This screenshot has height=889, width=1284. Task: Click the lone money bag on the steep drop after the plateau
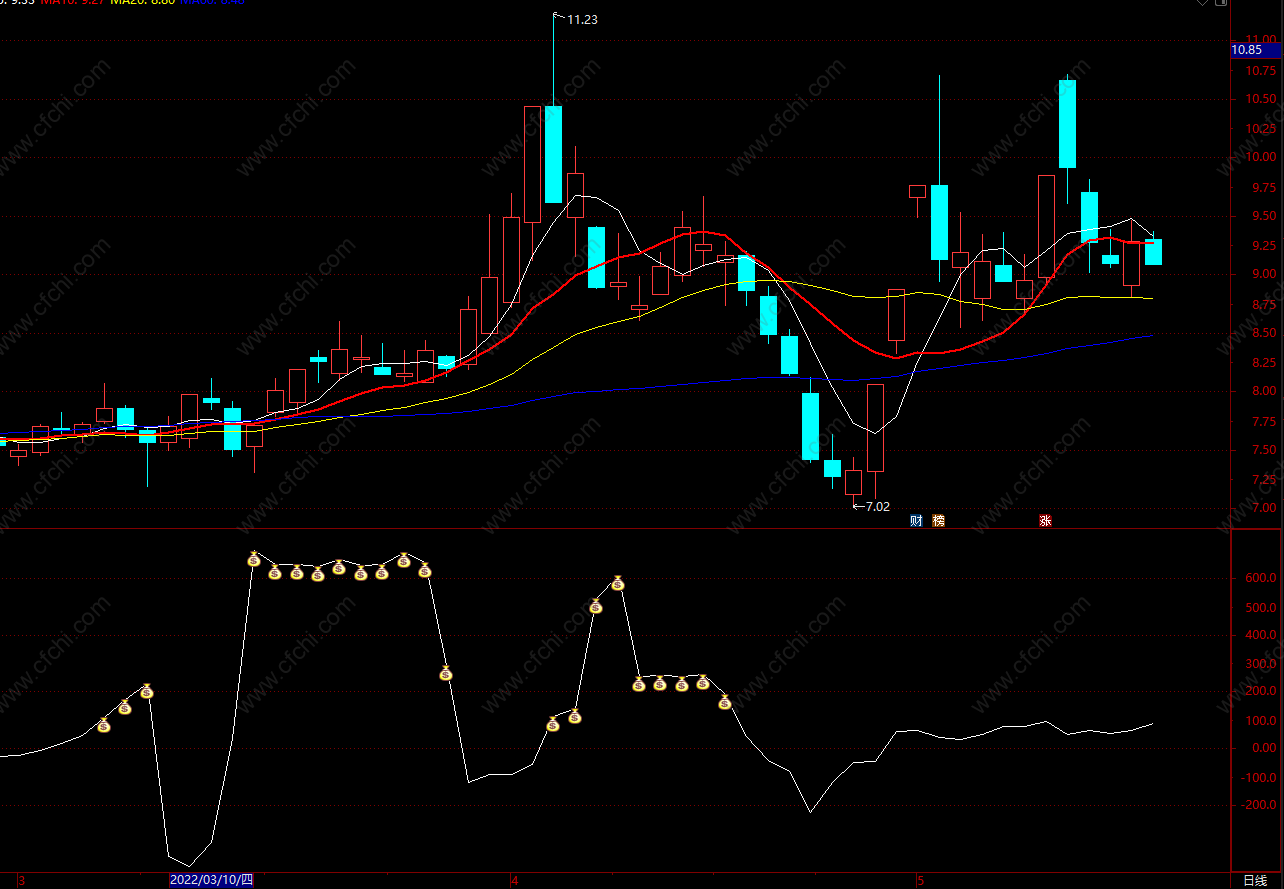pos(446,673)
